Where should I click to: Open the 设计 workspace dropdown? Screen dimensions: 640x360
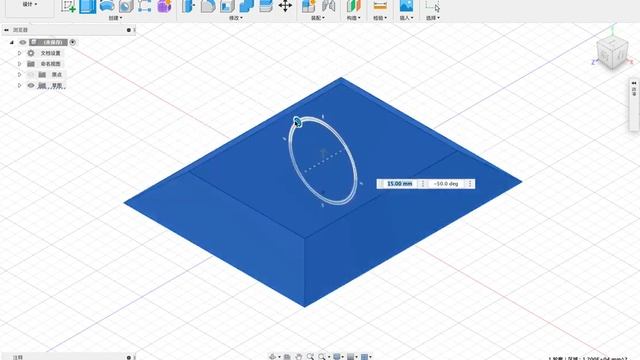pyautogui.click(x=30, y=4)
